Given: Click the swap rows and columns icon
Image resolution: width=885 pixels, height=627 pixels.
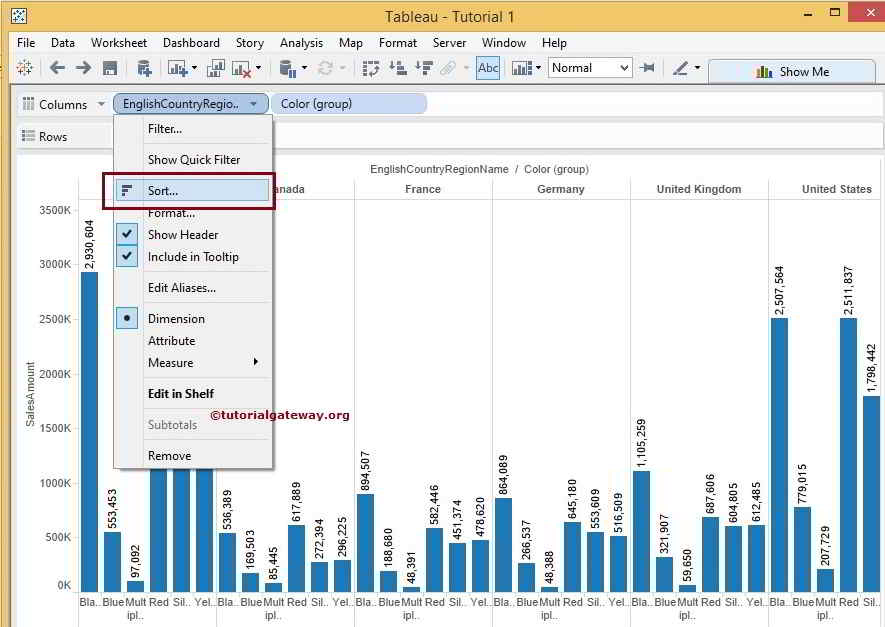Looking at the screenshot, I should (371, 68).
